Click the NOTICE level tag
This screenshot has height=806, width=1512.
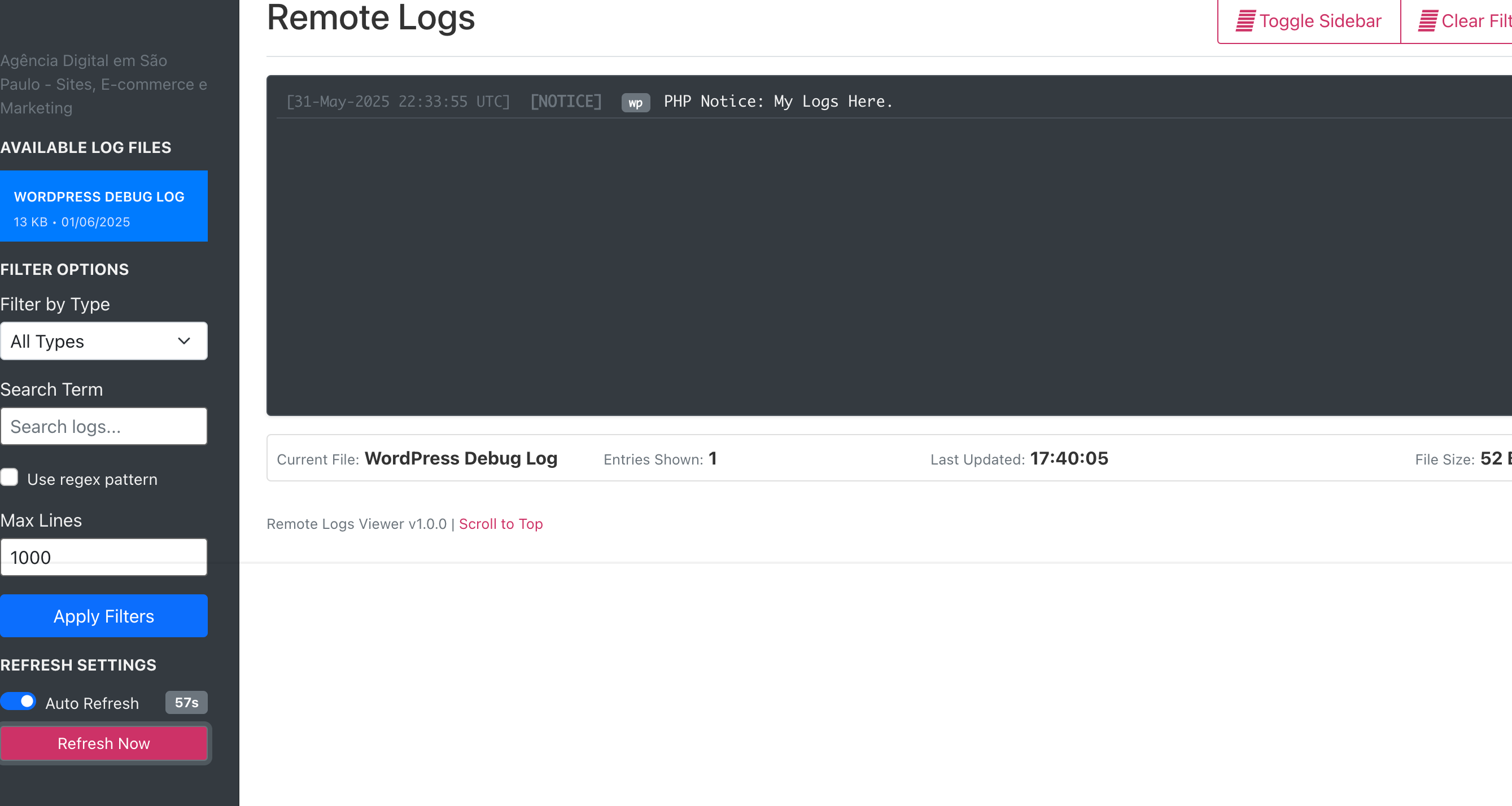[x=566, y=102]
